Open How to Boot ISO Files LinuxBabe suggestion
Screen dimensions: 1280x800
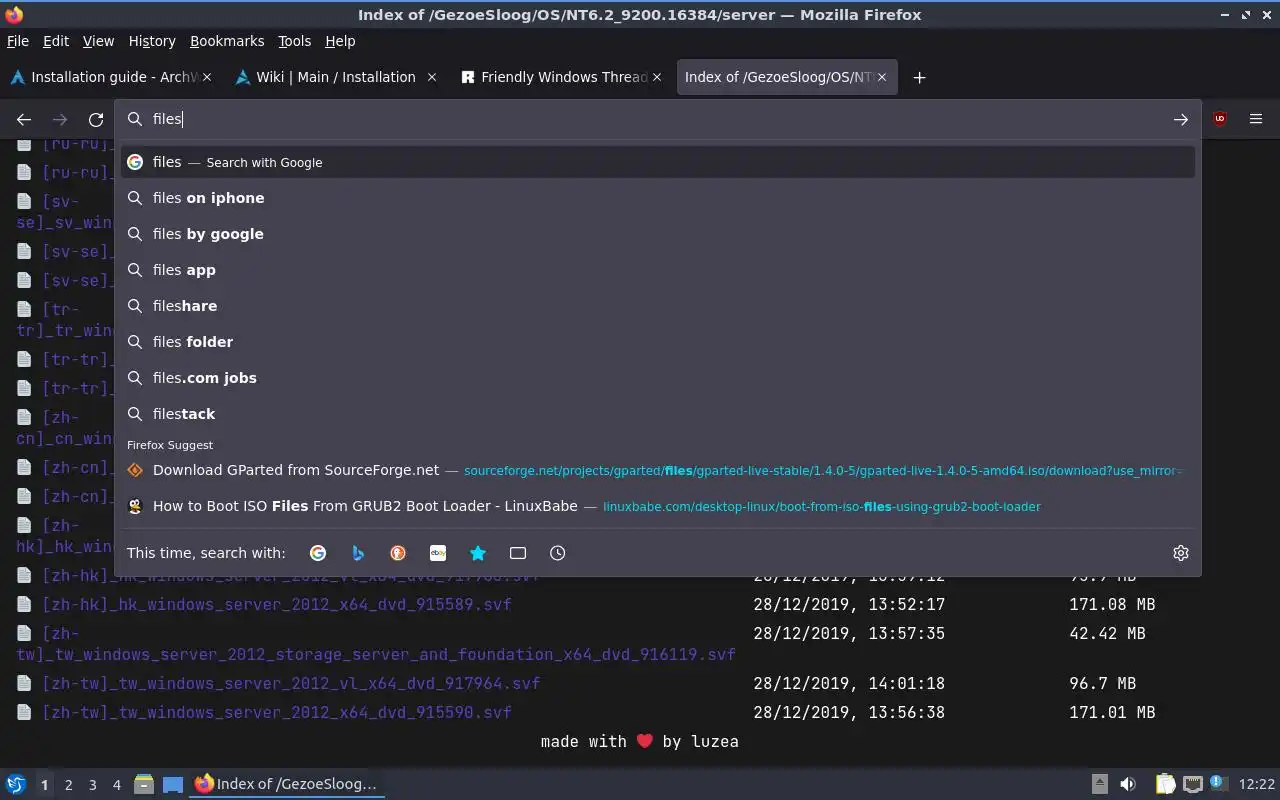click(x=658, y=506)
